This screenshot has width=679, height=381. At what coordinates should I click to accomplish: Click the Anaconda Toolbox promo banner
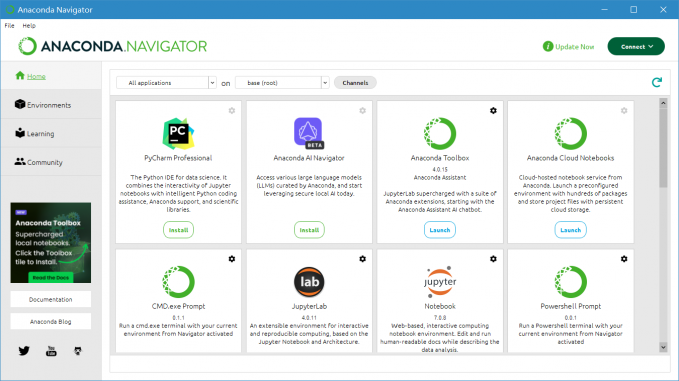pos(51,242)
